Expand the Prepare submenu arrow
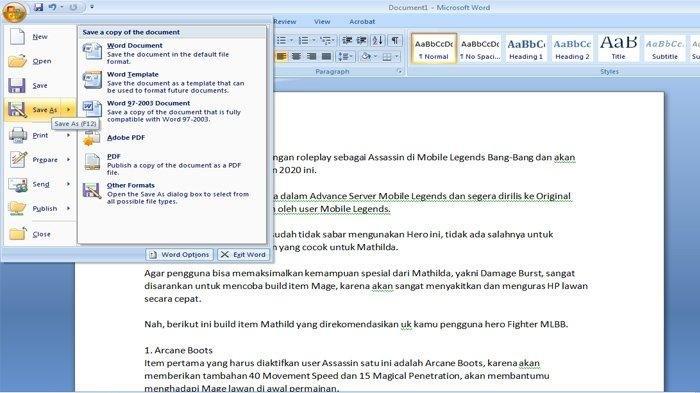The width and height of the screenshot is (700, 393). coord(69,159)
